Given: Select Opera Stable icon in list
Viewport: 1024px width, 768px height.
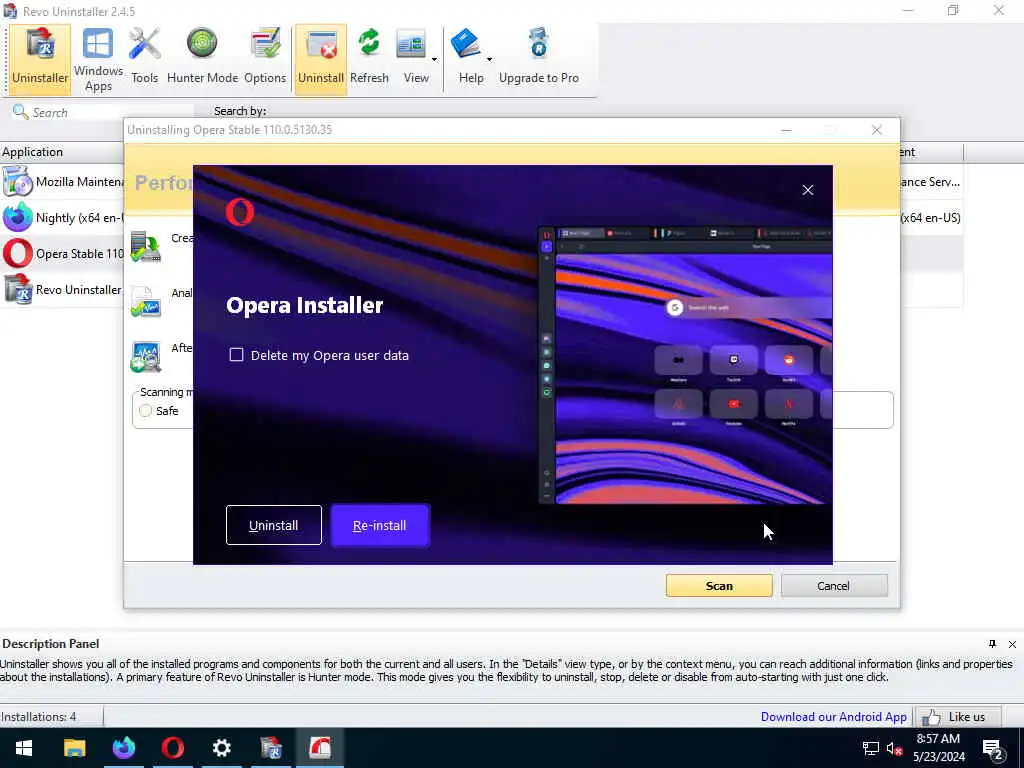Looking at the screenshot, I should (18, 253).
